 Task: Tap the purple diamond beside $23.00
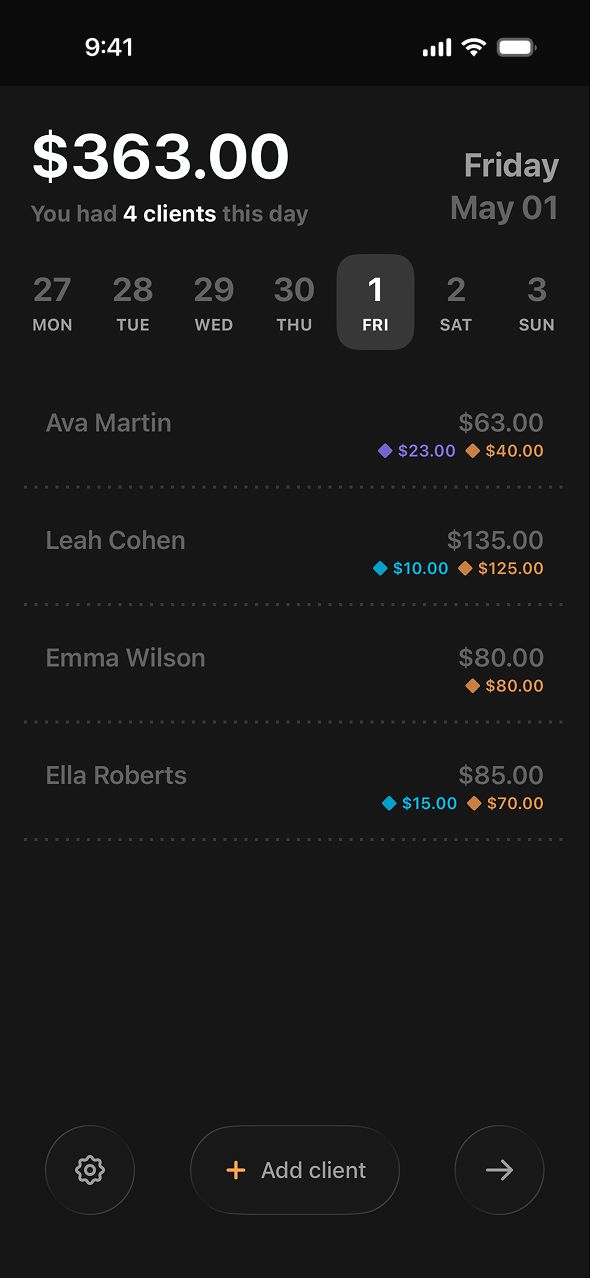(385, 451)
